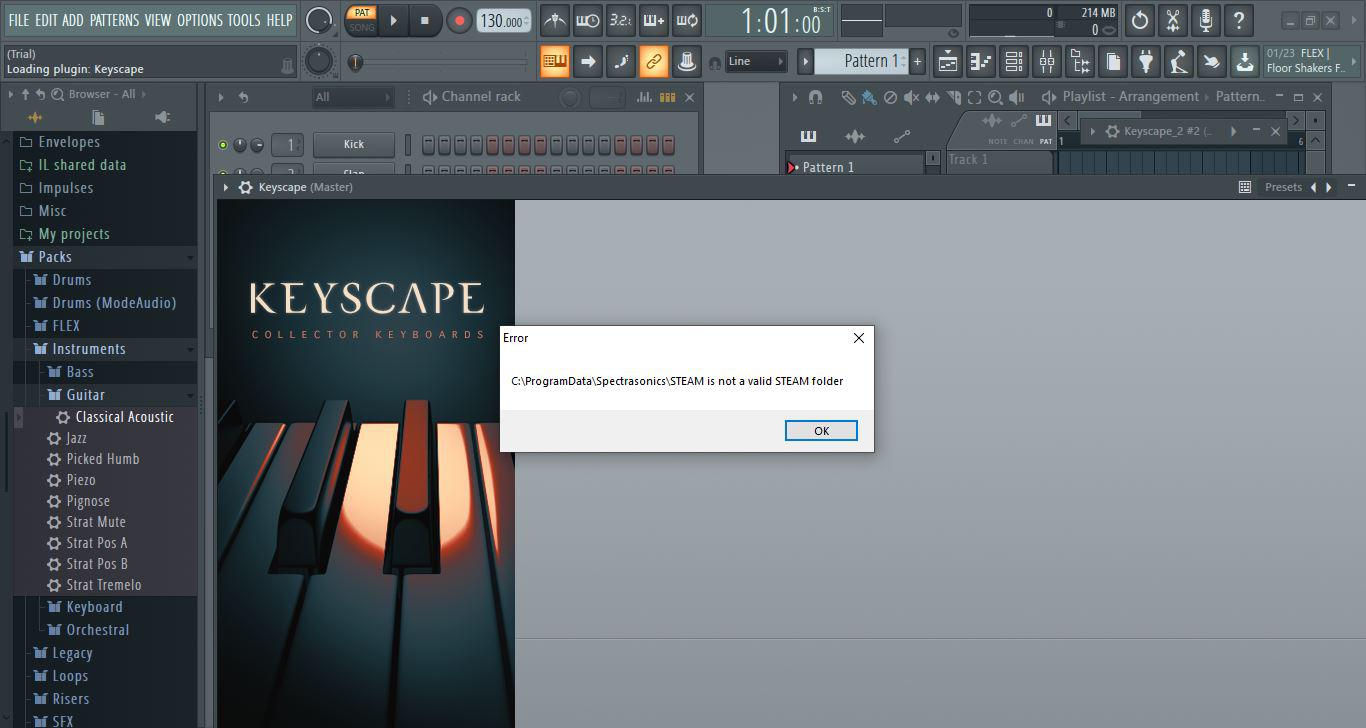Open the Playlist view icon
The width and height of the screenshot is (1366, 728).
tap(948, 62)
